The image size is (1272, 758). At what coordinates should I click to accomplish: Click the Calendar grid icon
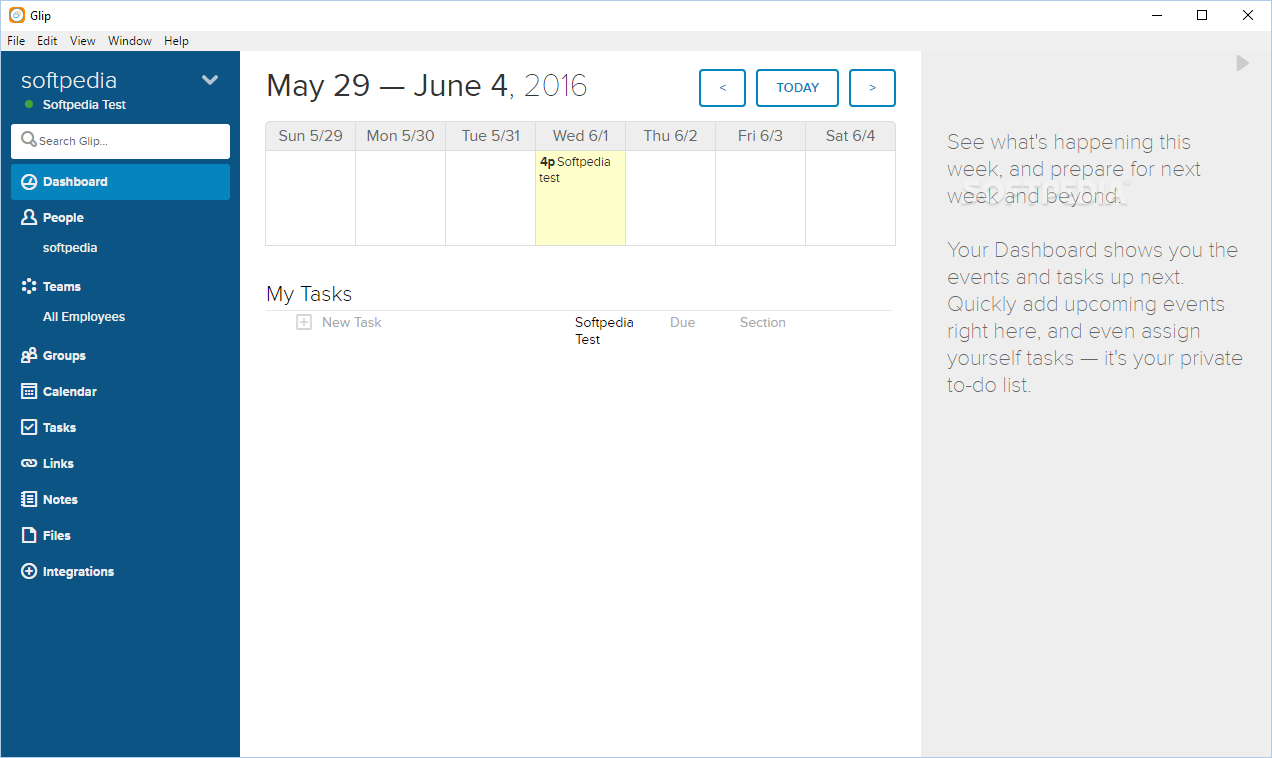[29, 391]
